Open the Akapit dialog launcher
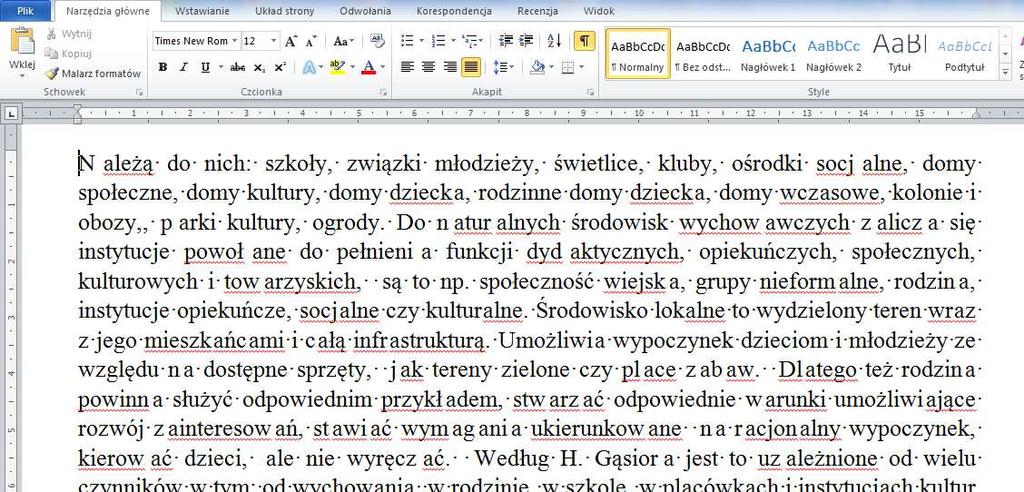 590,93
